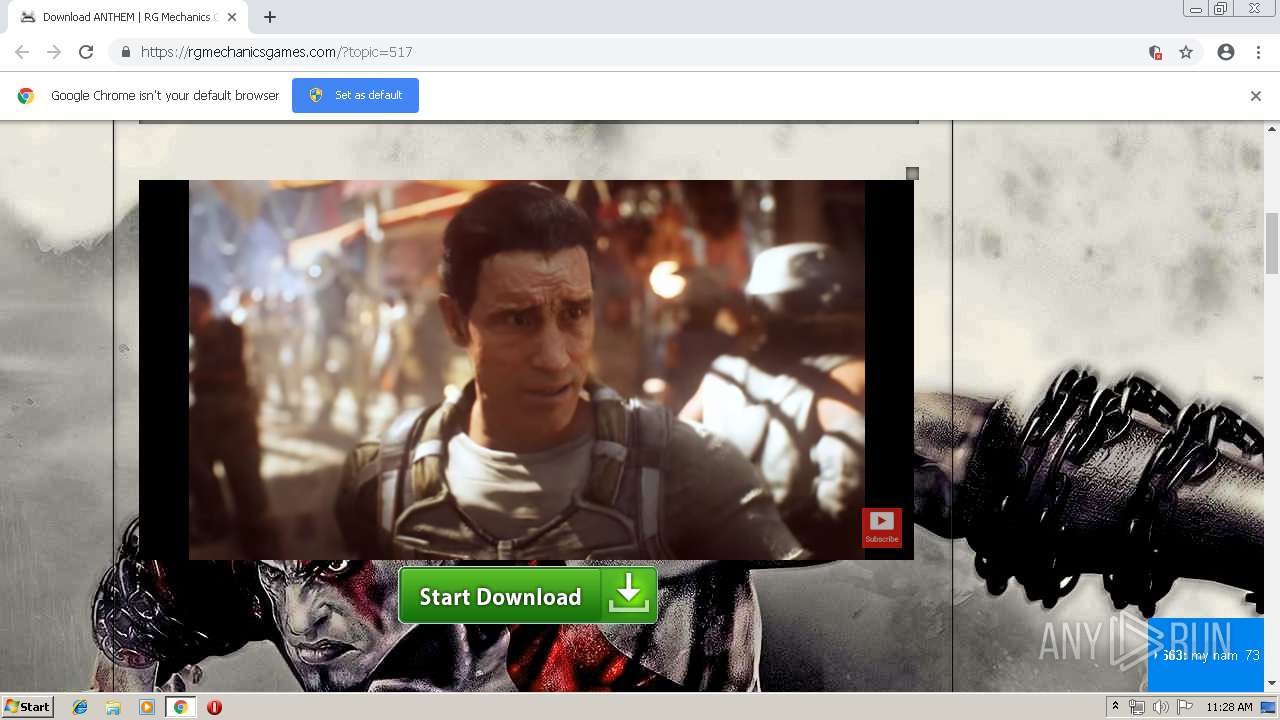Viewport: 1280px width, 720px height.
Task: Open the Opera icon in taskbar
Action: pyautogui.click(x=214, y=707)
